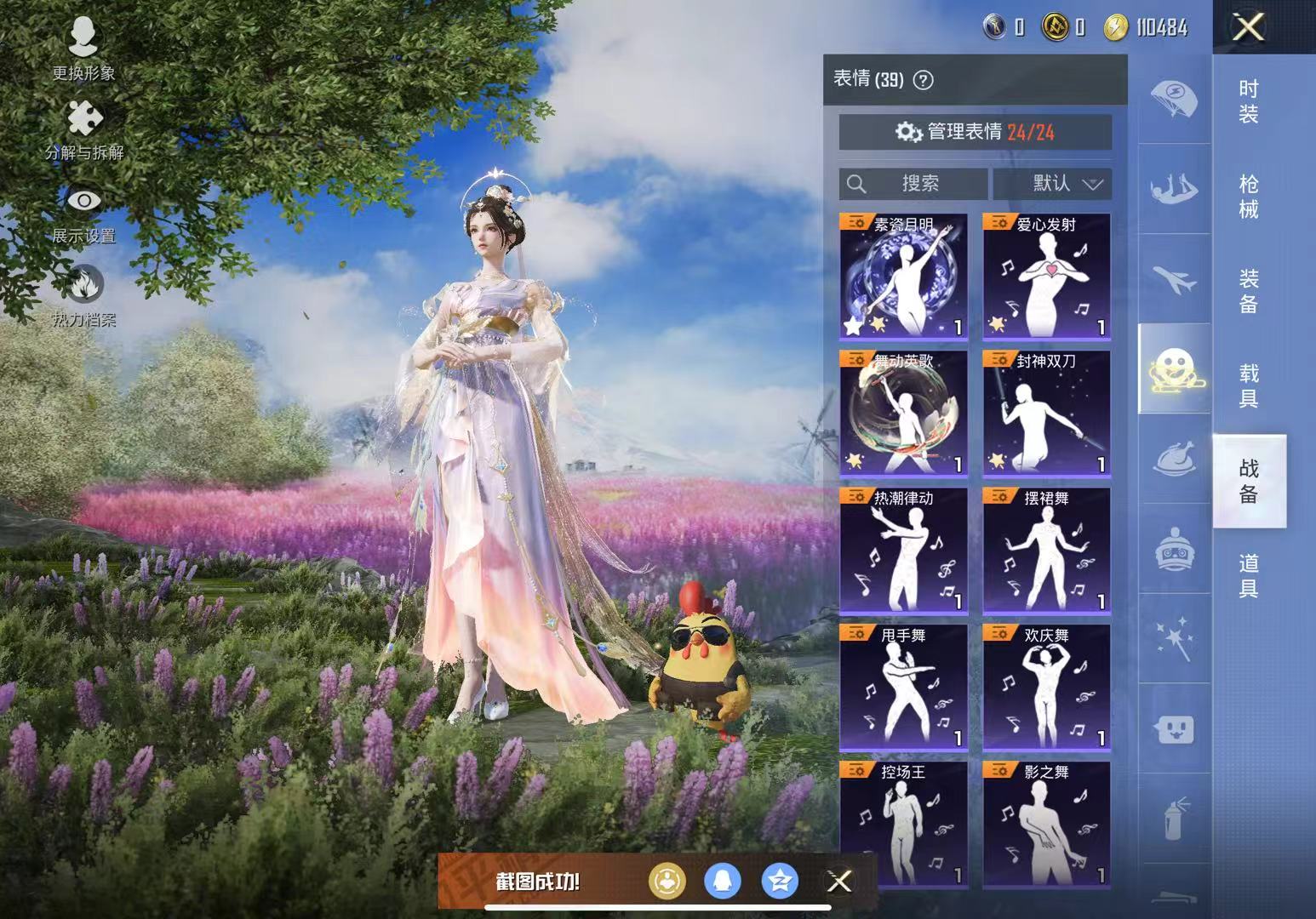Screen dimensions: 1316x919
Task: Select 爱心发射 emote thumbnail
Action: (x=1046, y=277)
